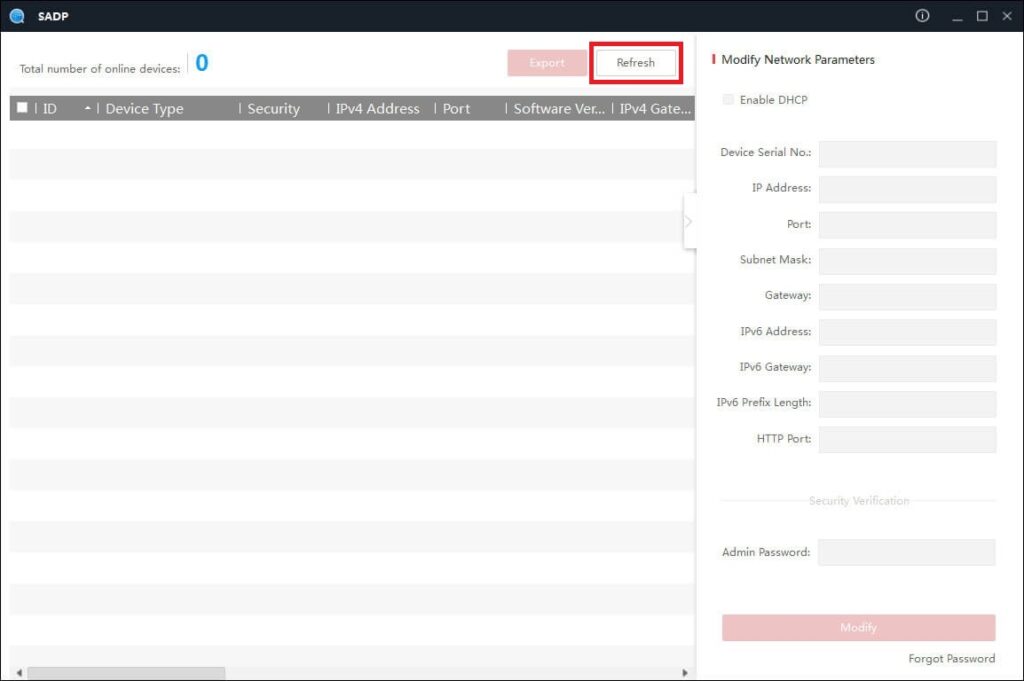Image resolution: width=1024 pixels, height=681 pixels.
Task: Select the Subnet Mask input box
Action: 907,261
